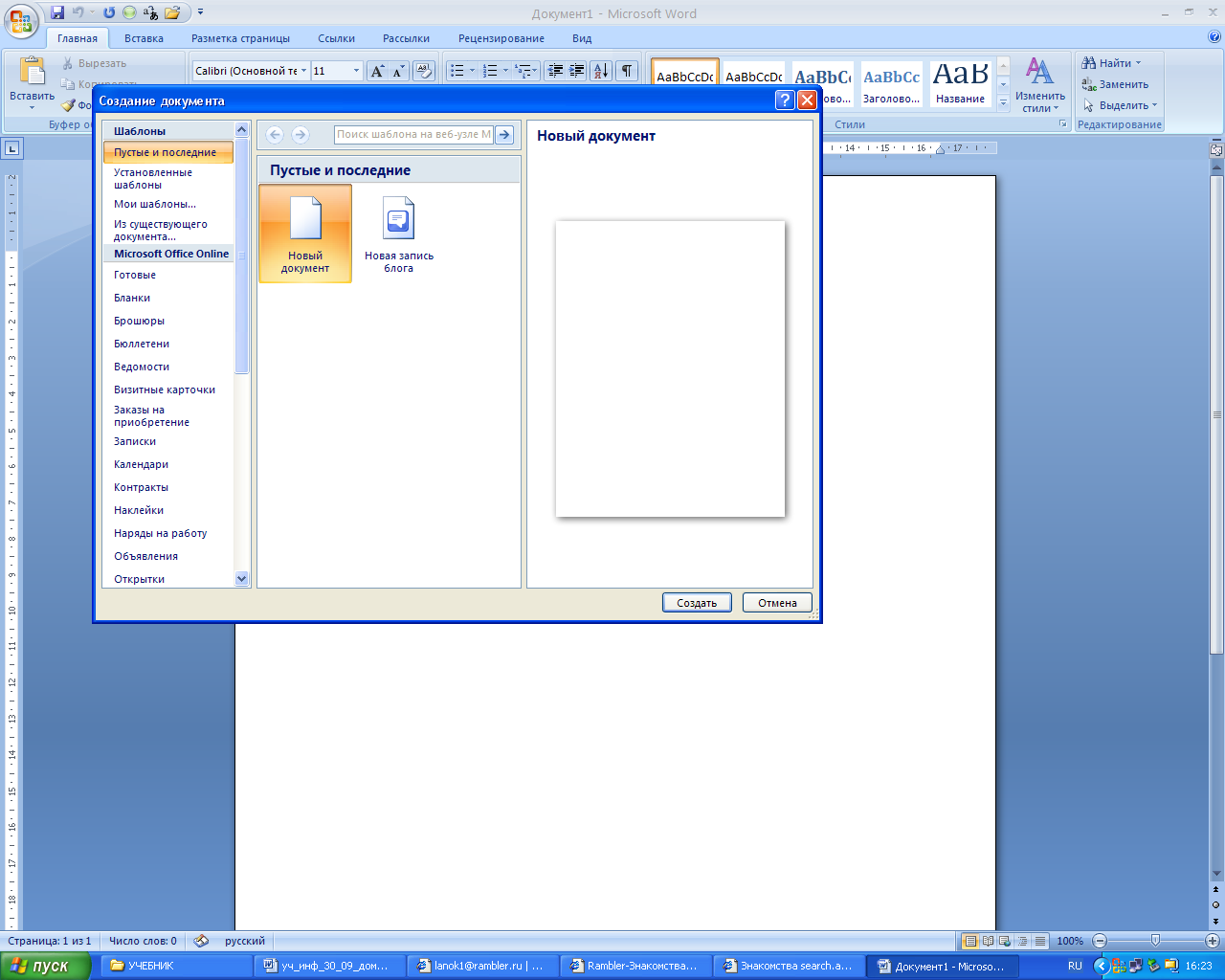Screen dimensions: 1225x980
Task: Switch to the Рецензирование ribbon tab
Action: 501,38
